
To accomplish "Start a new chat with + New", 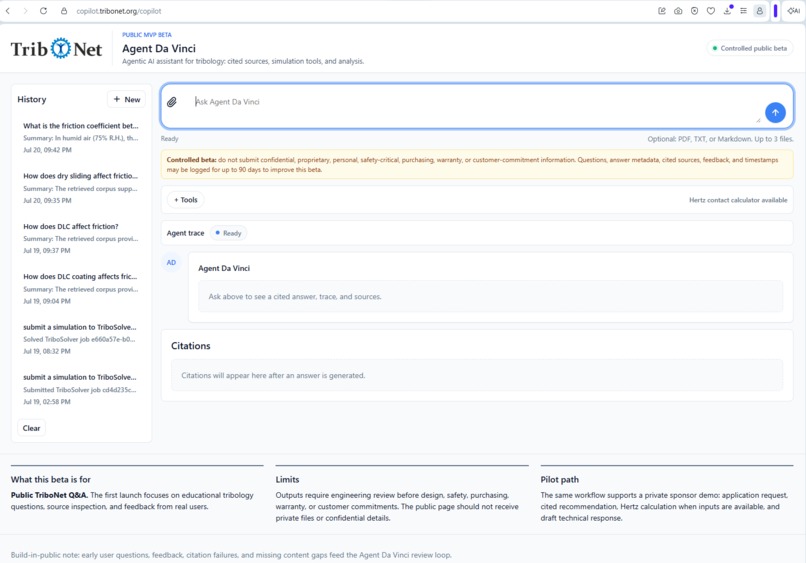I will pyautogui.click(x=126, y=99).
